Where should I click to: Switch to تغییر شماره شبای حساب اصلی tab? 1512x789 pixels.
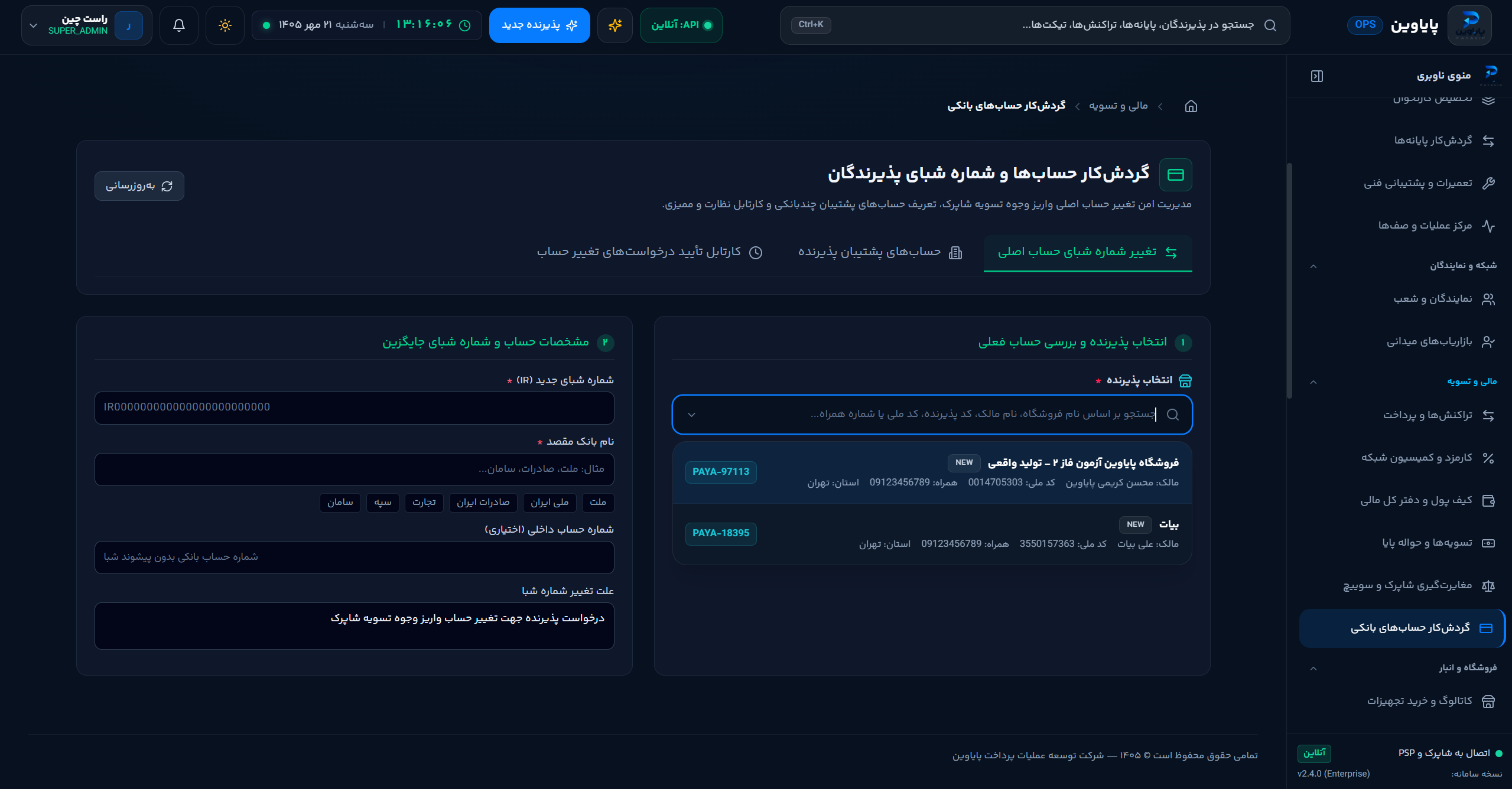tap(1088, 253)
